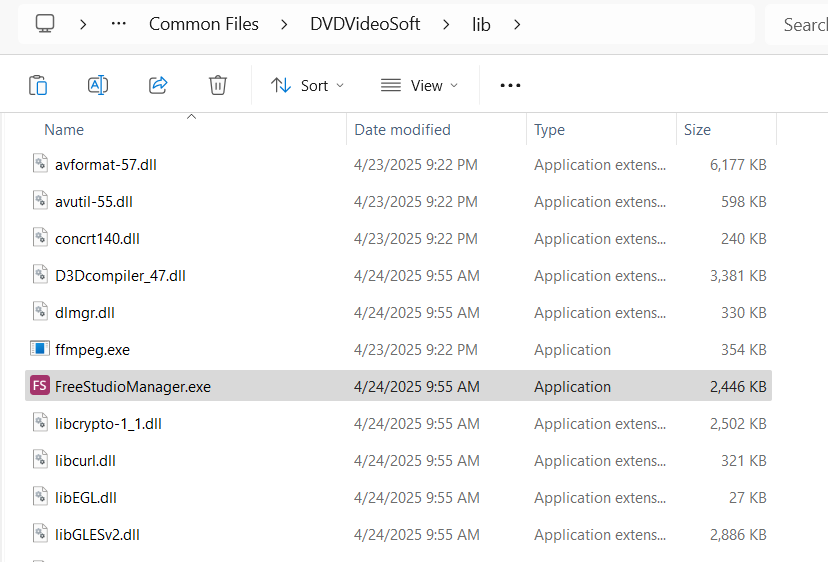828x562 pixels.
Task: Click the 3,381 KB size value
Action: (x=738, y=276)
